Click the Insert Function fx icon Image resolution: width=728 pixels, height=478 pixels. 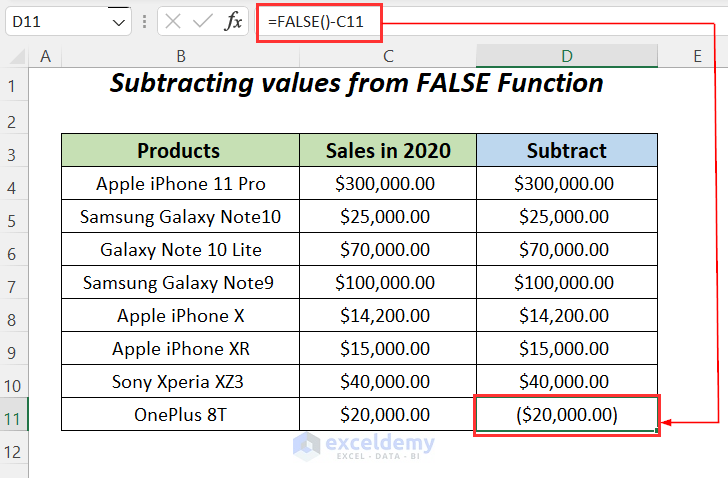(x=232, y=21)
